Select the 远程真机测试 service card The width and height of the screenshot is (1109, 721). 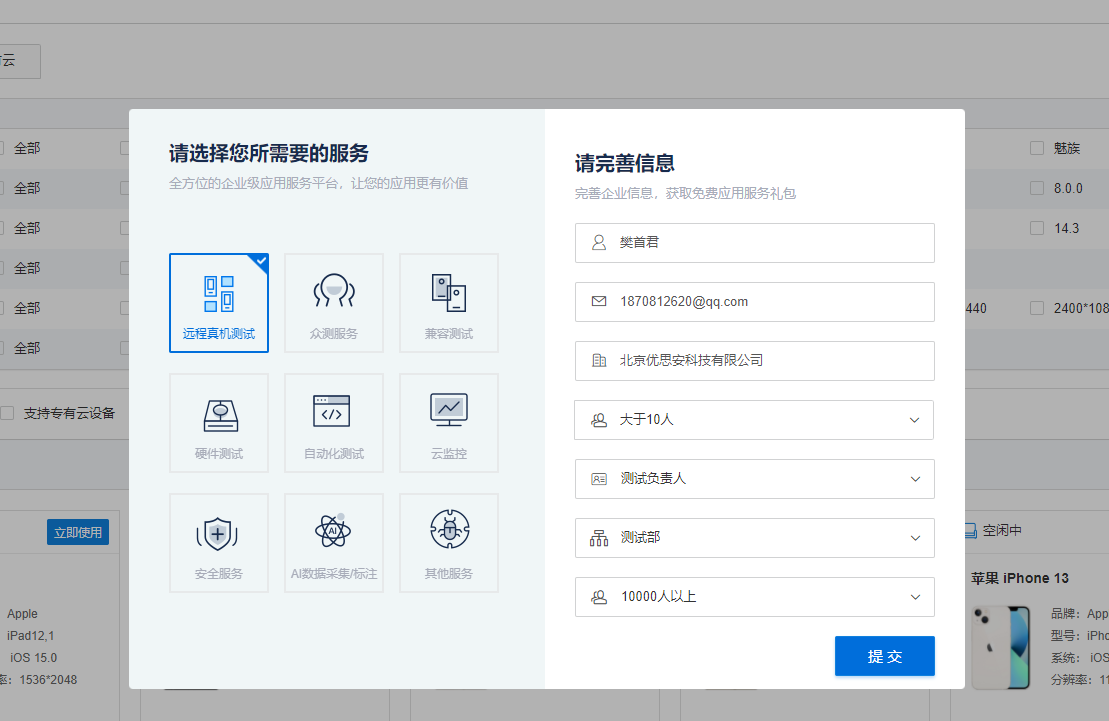219,303
